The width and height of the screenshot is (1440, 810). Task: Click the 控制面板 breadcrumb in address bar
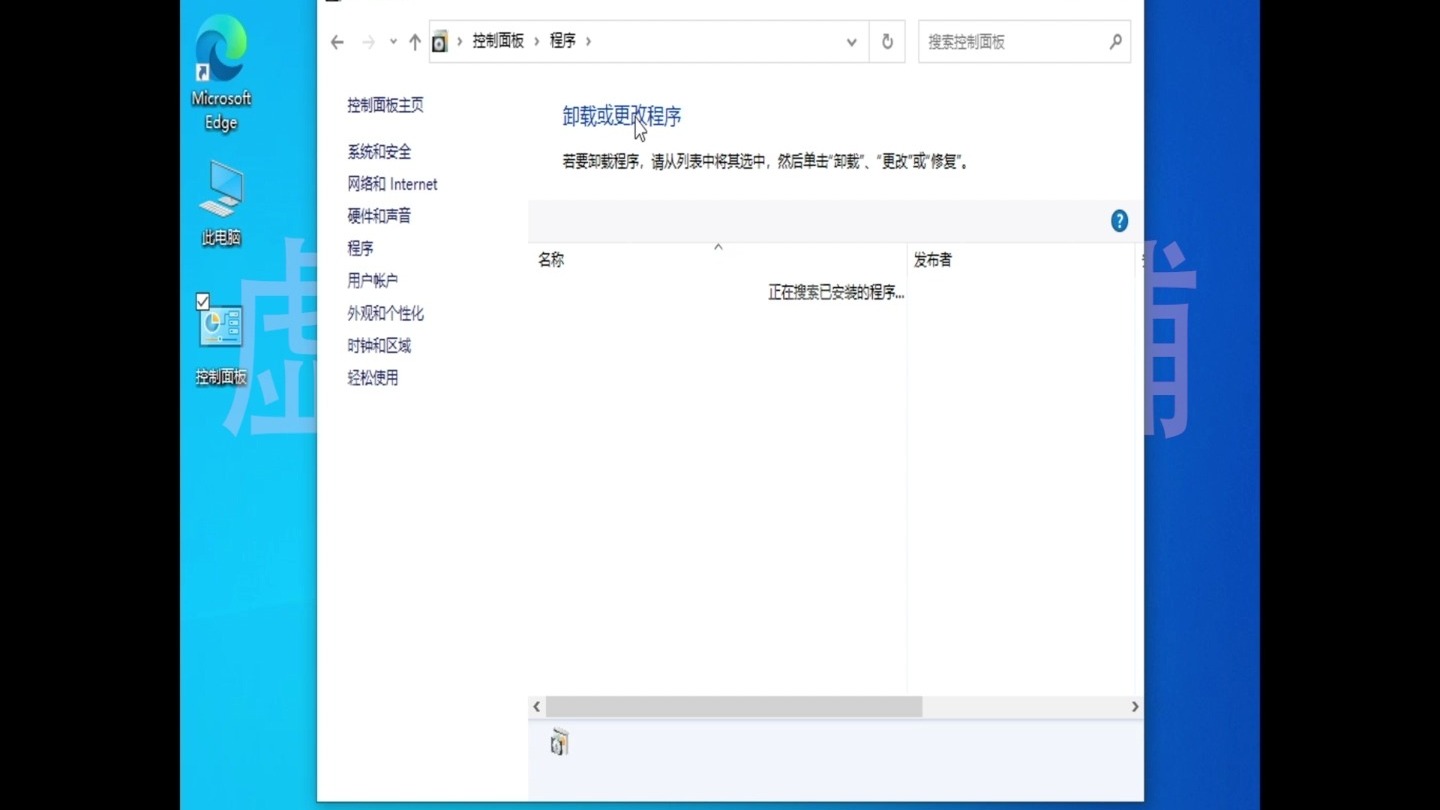click(498, 41)
